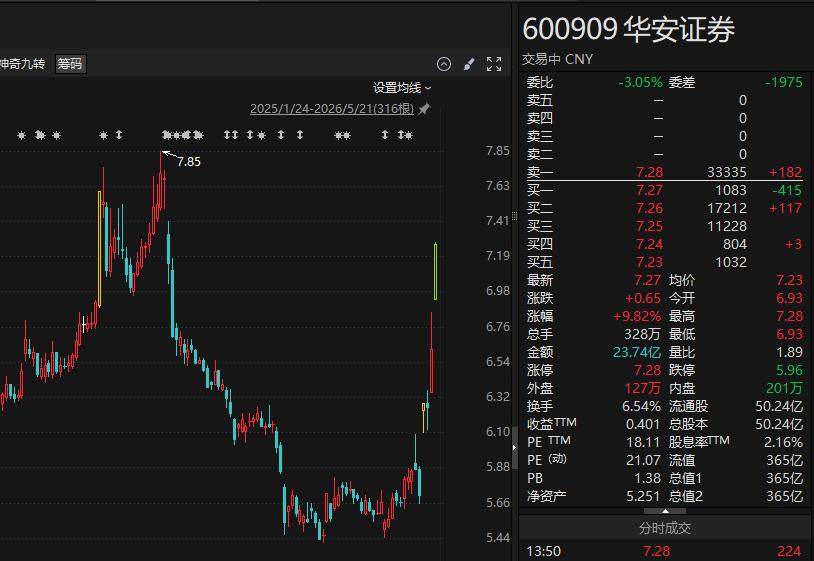Click the 委差 value -1975
The width and height of the screenshot is (814, 561).
[x=784, y=83]
